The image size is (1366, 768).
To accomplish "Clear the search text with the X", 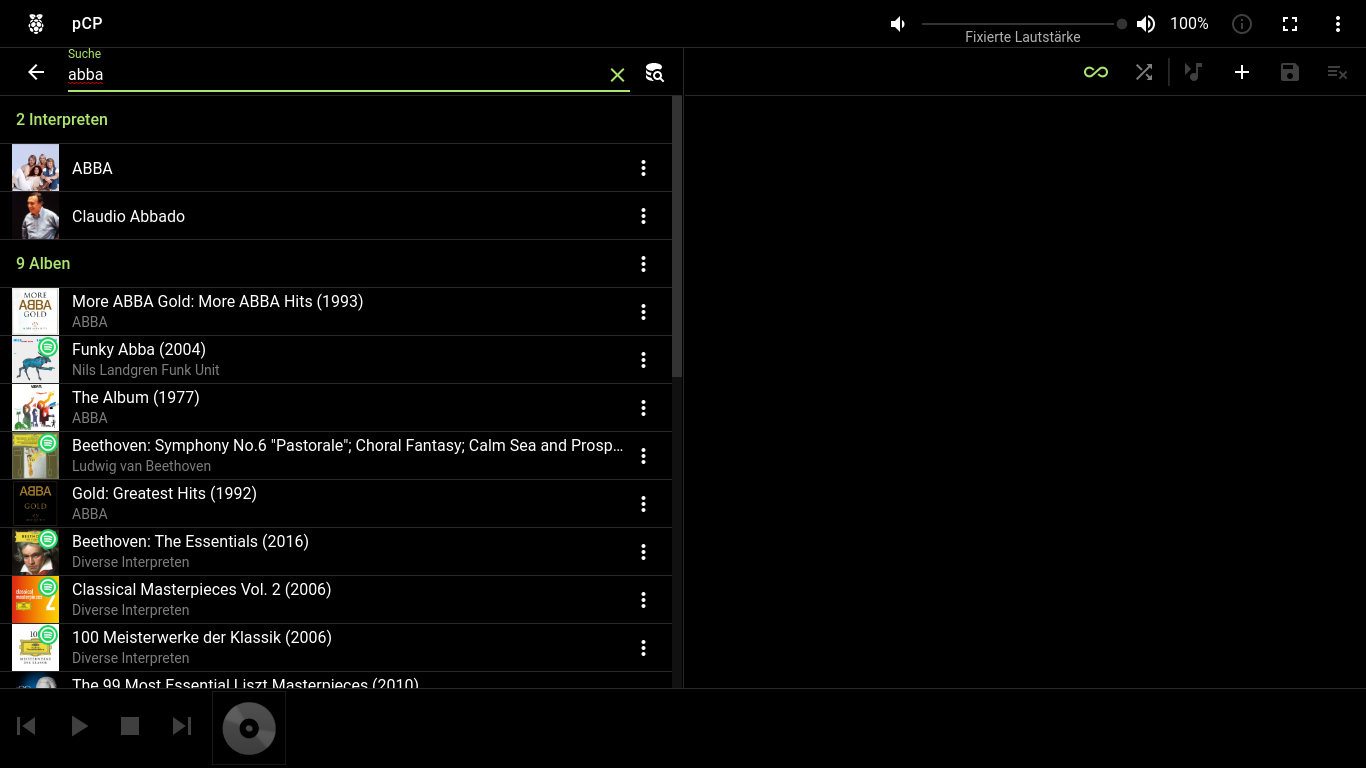I will (x=617, y=75).
